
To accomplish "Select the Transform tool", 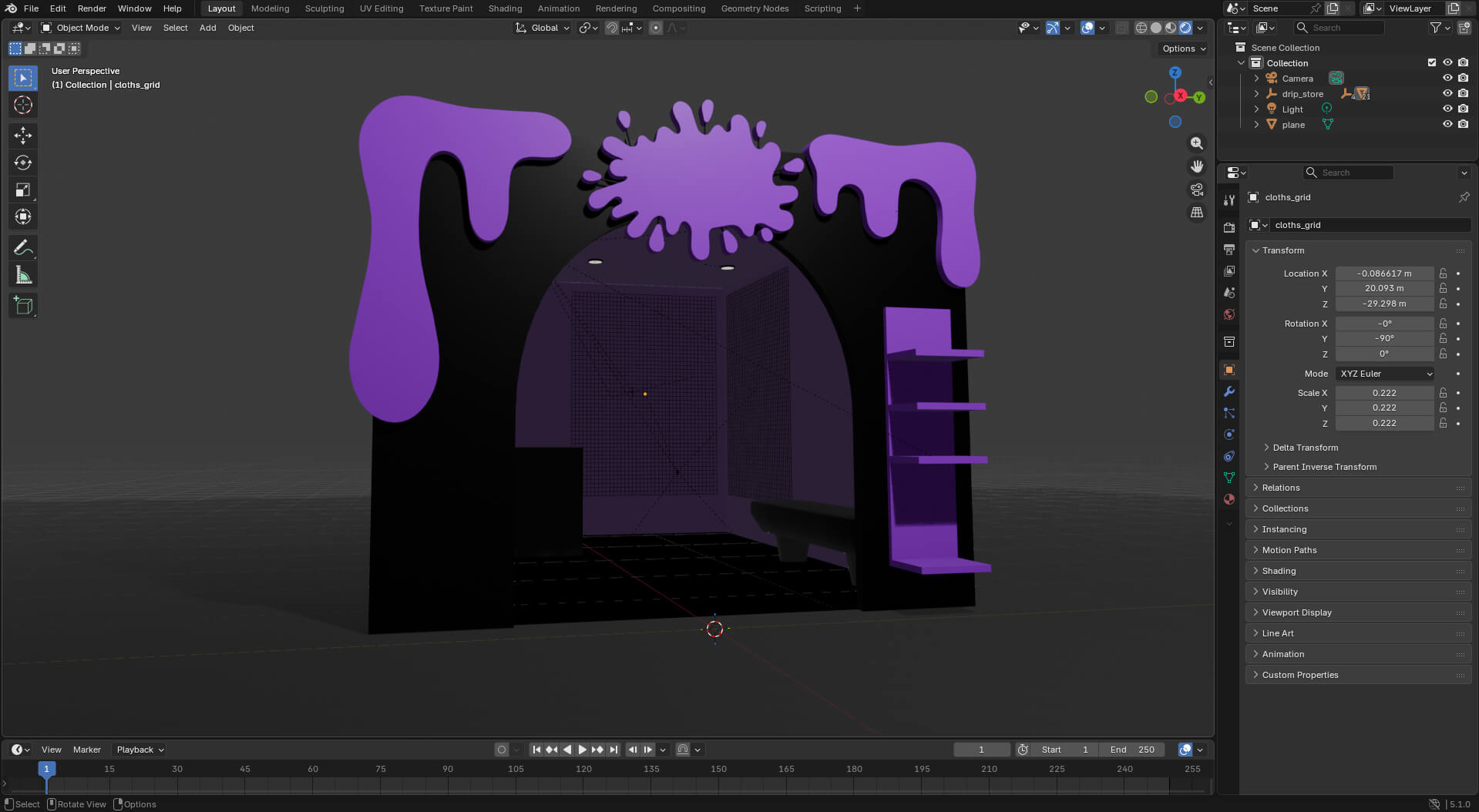I will click(x=23, y=216).
